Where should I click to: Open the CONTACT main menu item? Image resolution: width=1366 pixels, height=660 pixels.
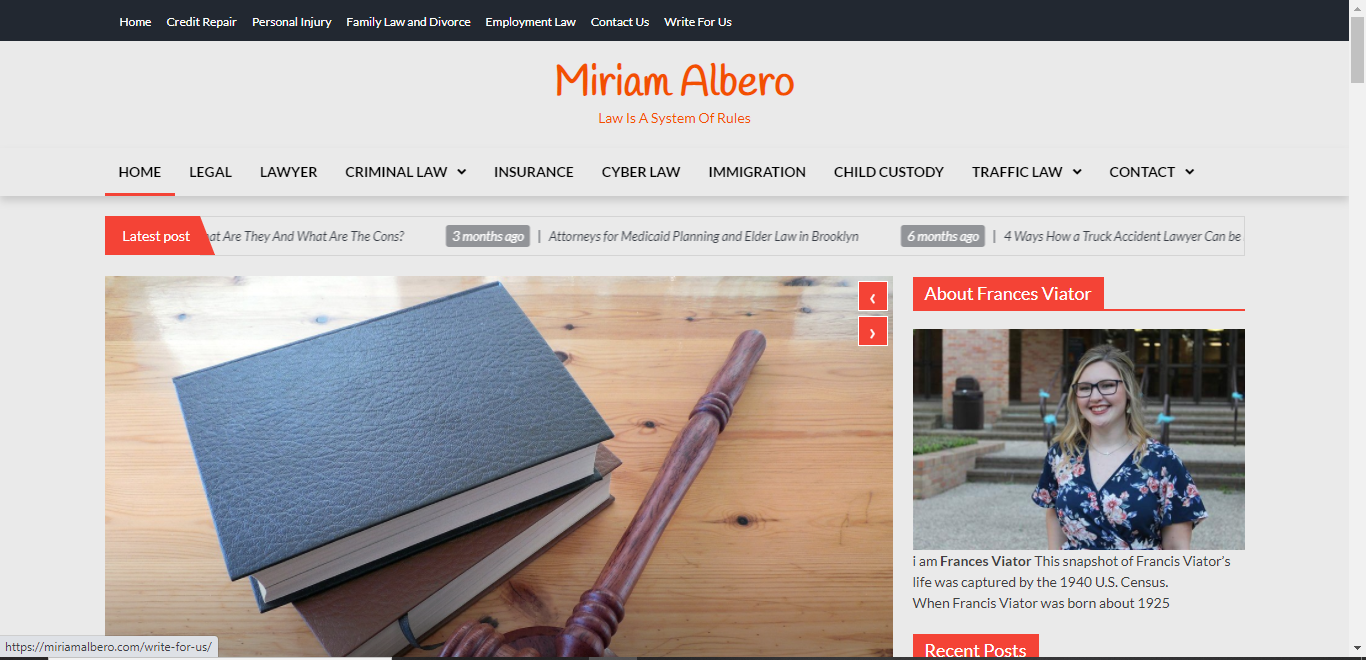pos(1142,172)
